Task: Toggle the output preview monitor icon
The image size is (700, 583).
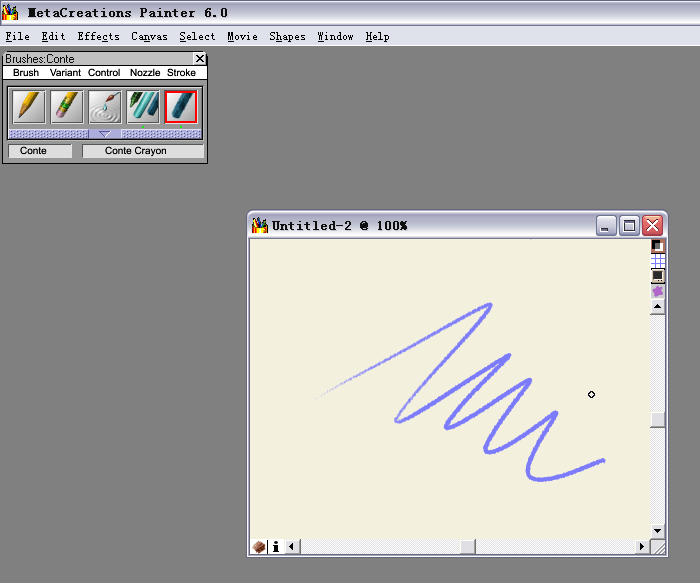Action: click(658, 276)
